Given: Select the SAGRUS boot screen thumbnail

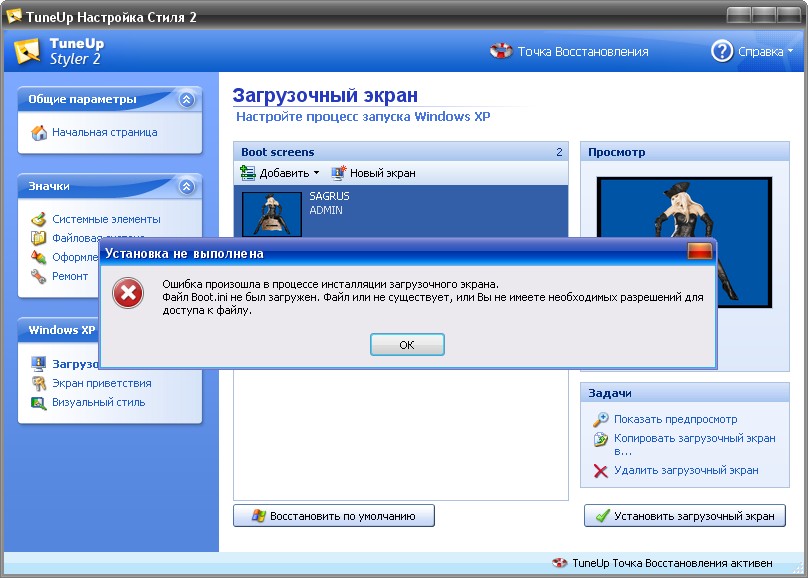Looking at the screenshot, I should tap(271, 211).
